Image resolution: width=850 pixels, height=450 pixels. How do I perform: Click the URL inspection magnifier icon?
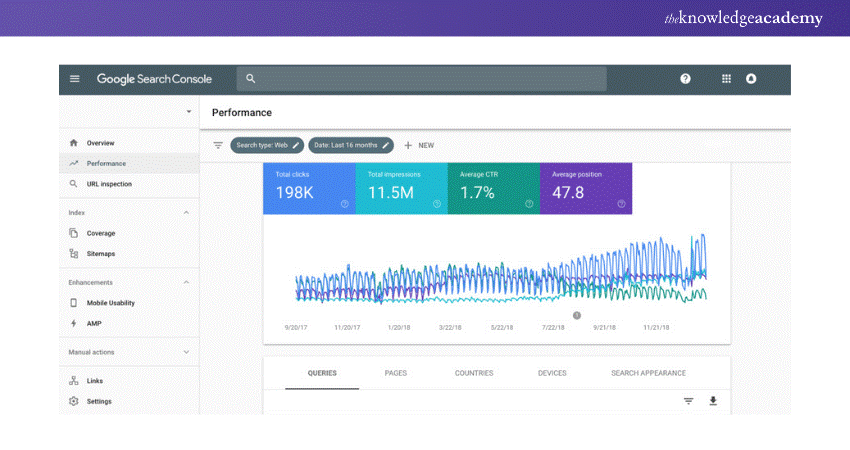tap(74, 184)
